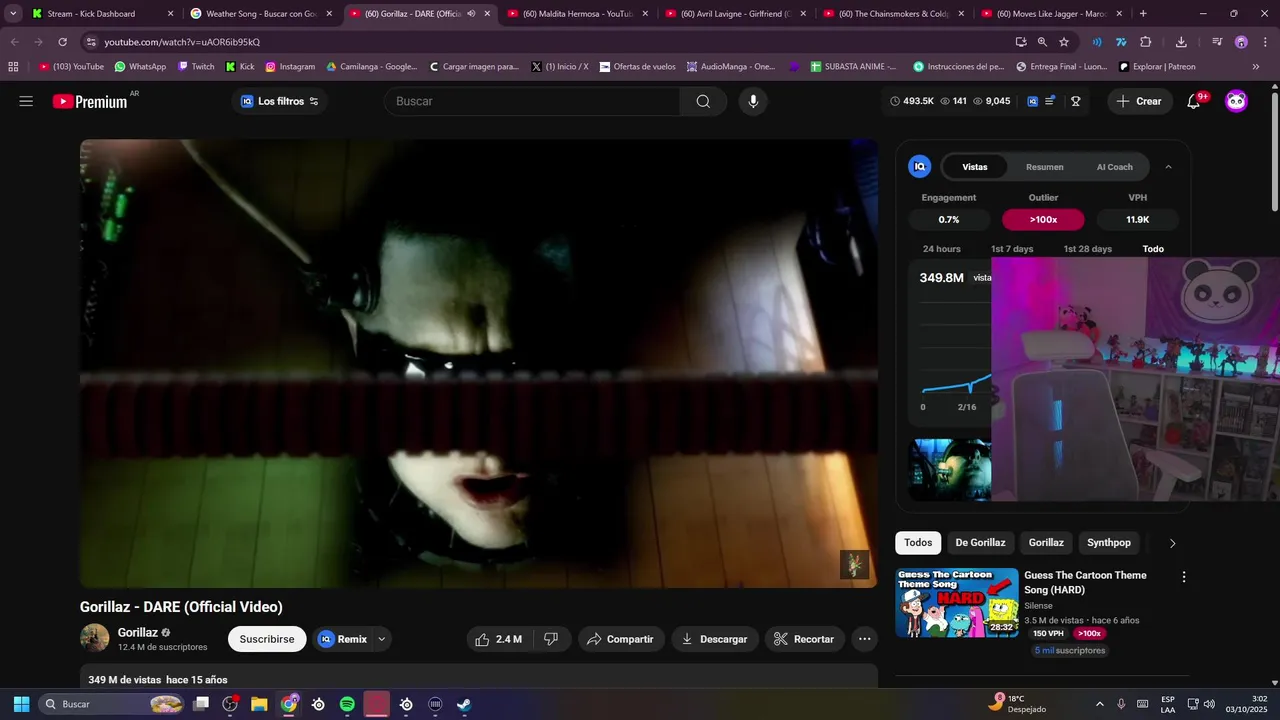The image size is (1280, 720).
Task: Subscribe with the Suscribirse button
Action: [x=267, y=639]
